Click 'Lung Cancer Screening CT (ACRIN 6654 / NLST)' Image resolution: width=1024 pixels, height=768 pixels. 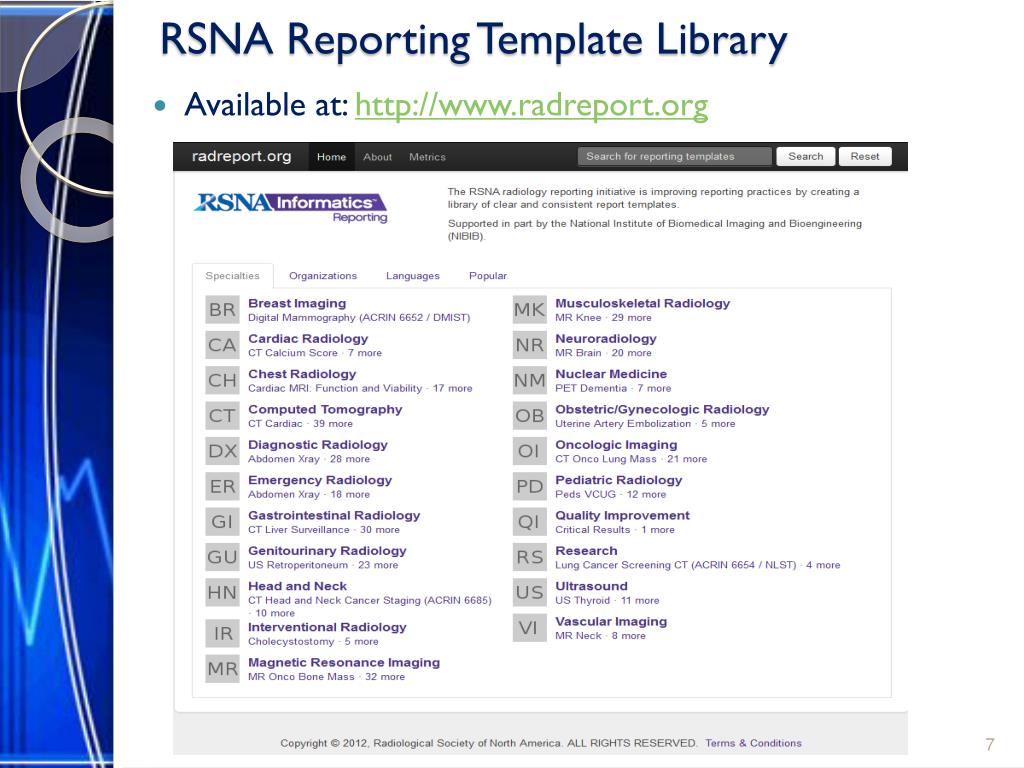(676, 565)
